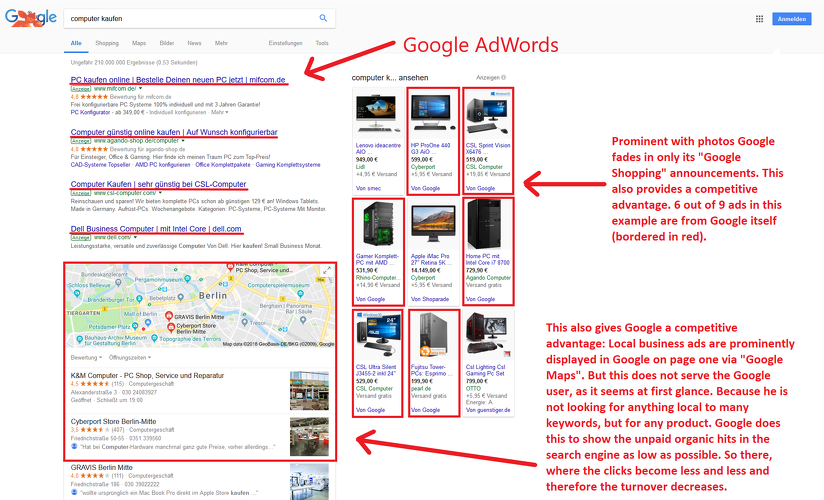Switch to the Maps tab

(139, 43)
